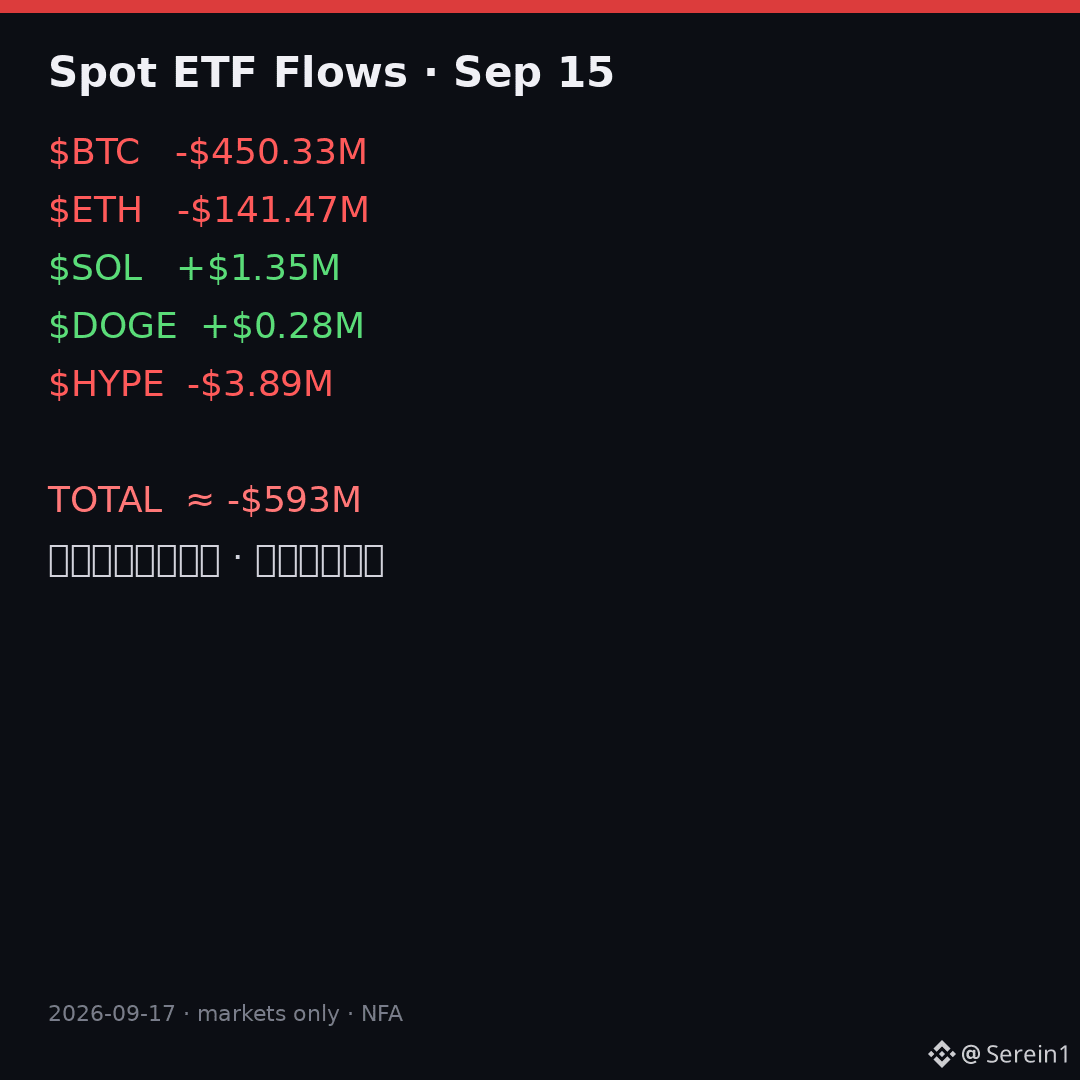Screen dimensions: 1080x1080
Task: Click the Binance logo icon in watermark
Action: [x=941, y=1054]
